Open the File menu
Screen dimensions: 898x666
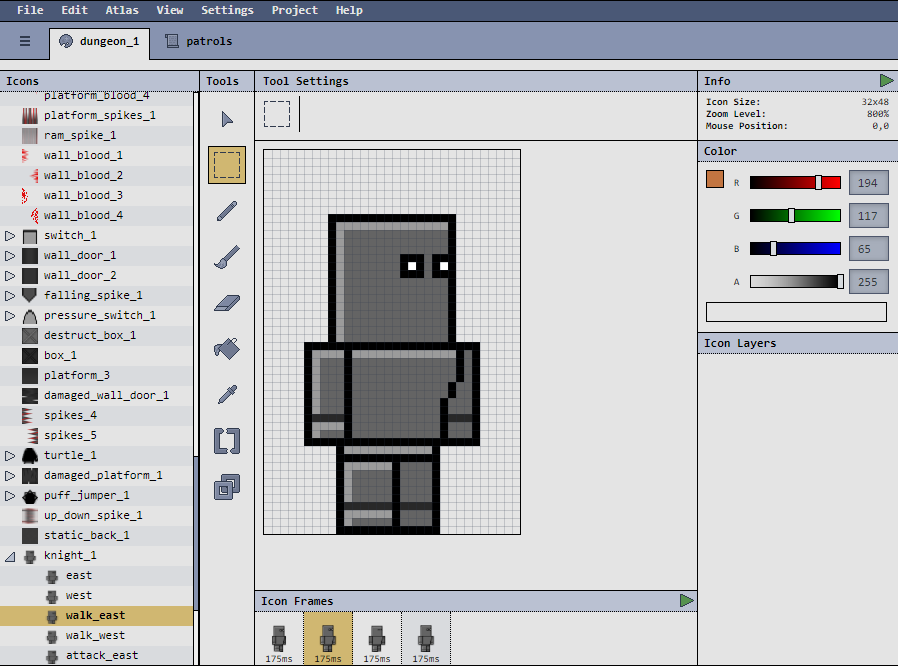pyautogui.click(x=30, y=10)
